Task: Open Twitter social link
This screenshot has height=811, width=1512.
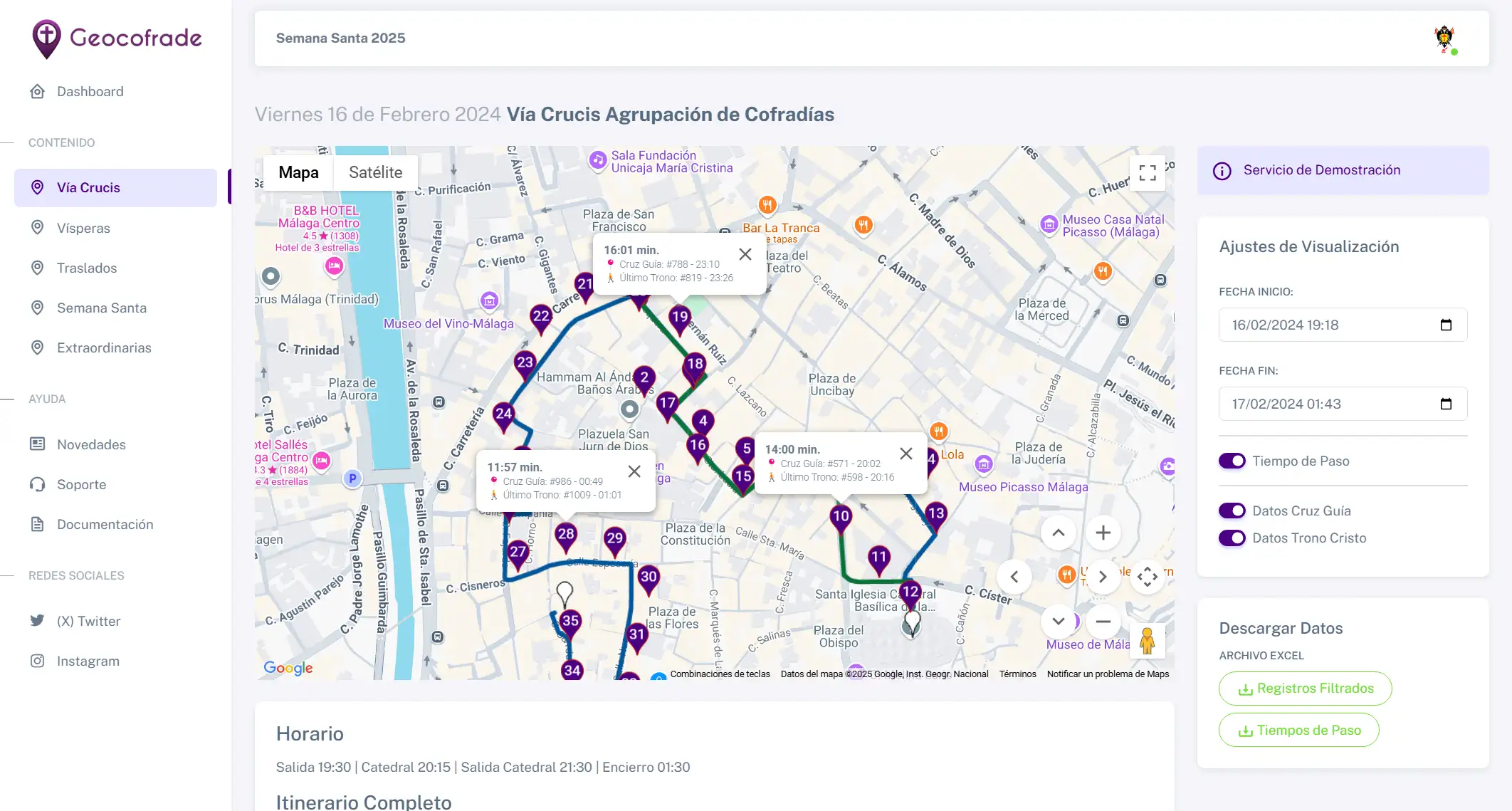Action: point(88,621)
